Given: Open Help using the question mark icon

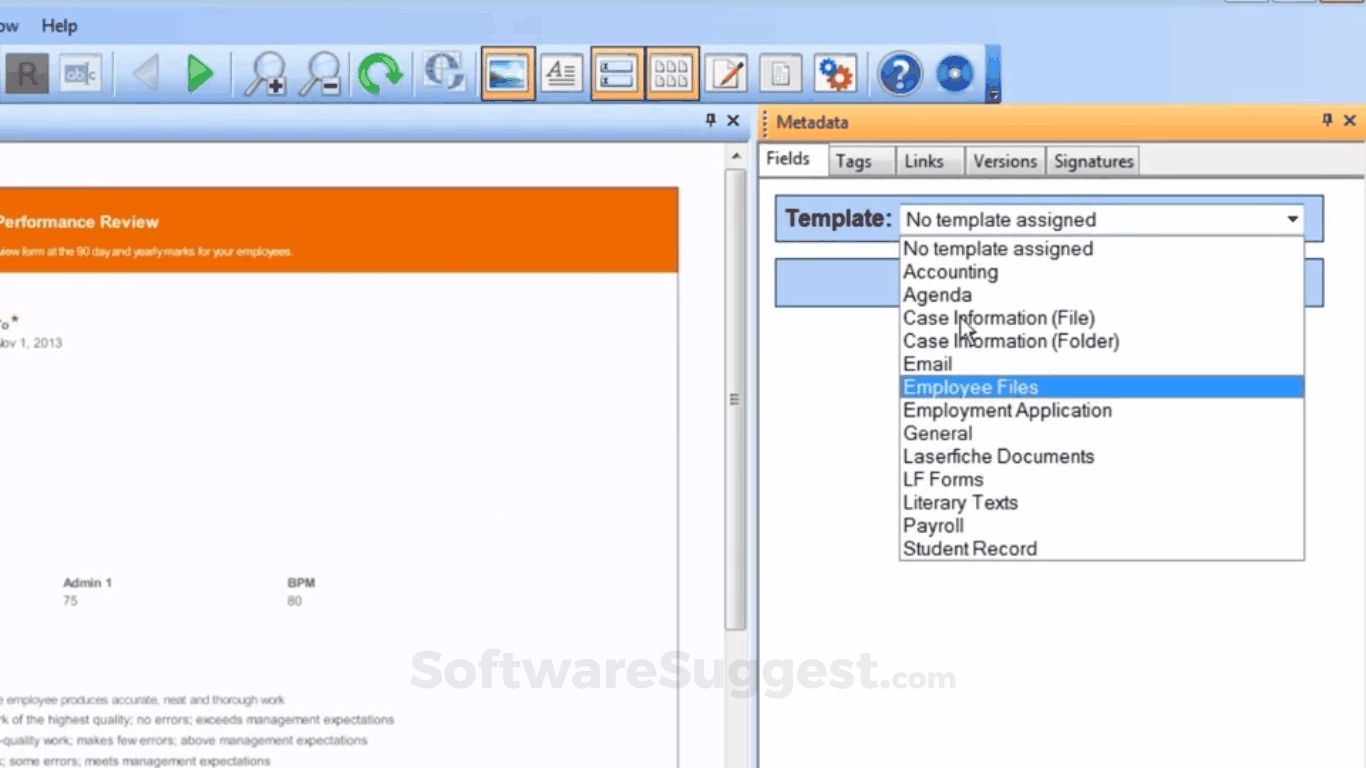Looking at the screenshot, I should [899, 73].
